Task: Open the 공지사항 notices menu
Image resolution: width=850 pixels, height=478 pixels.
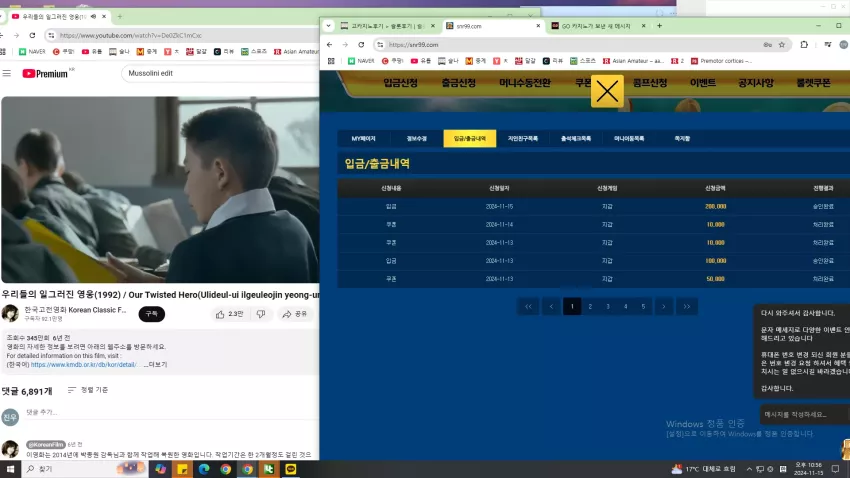Action: tap(756, 83)
